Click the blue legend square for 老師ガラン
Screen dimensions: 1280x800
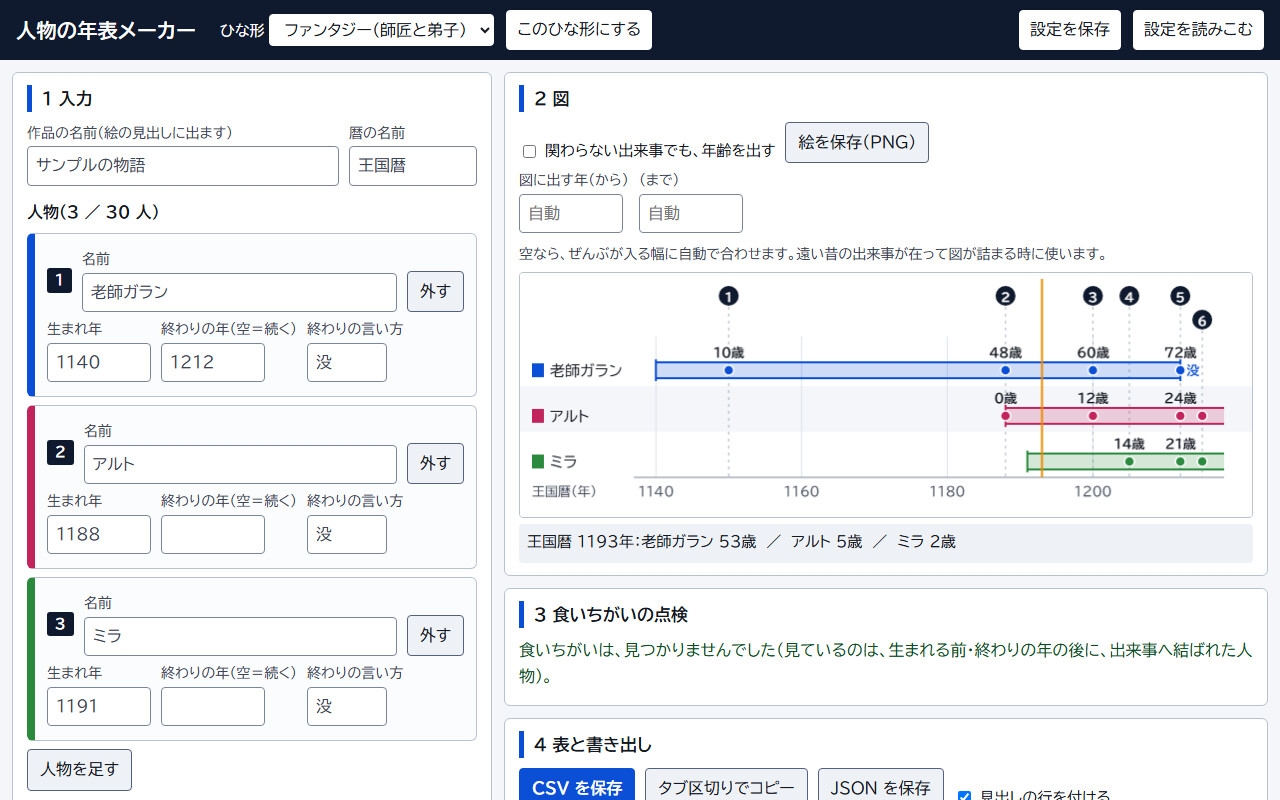[538, 370]
